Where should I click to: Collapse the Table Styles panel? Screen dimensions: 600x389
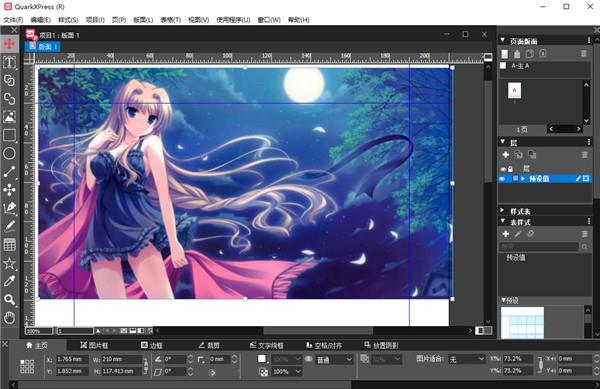[503, 221]
